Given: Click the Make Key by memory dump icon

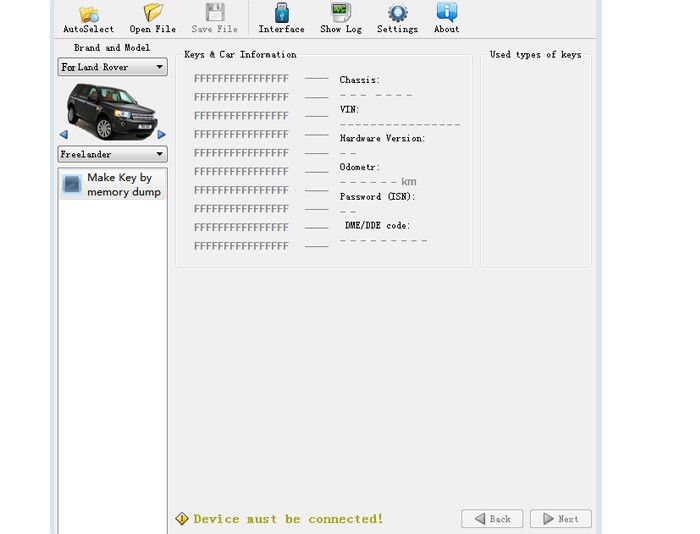Looking at the screenshot, I should pyautogui.click(x=72, y=184).
